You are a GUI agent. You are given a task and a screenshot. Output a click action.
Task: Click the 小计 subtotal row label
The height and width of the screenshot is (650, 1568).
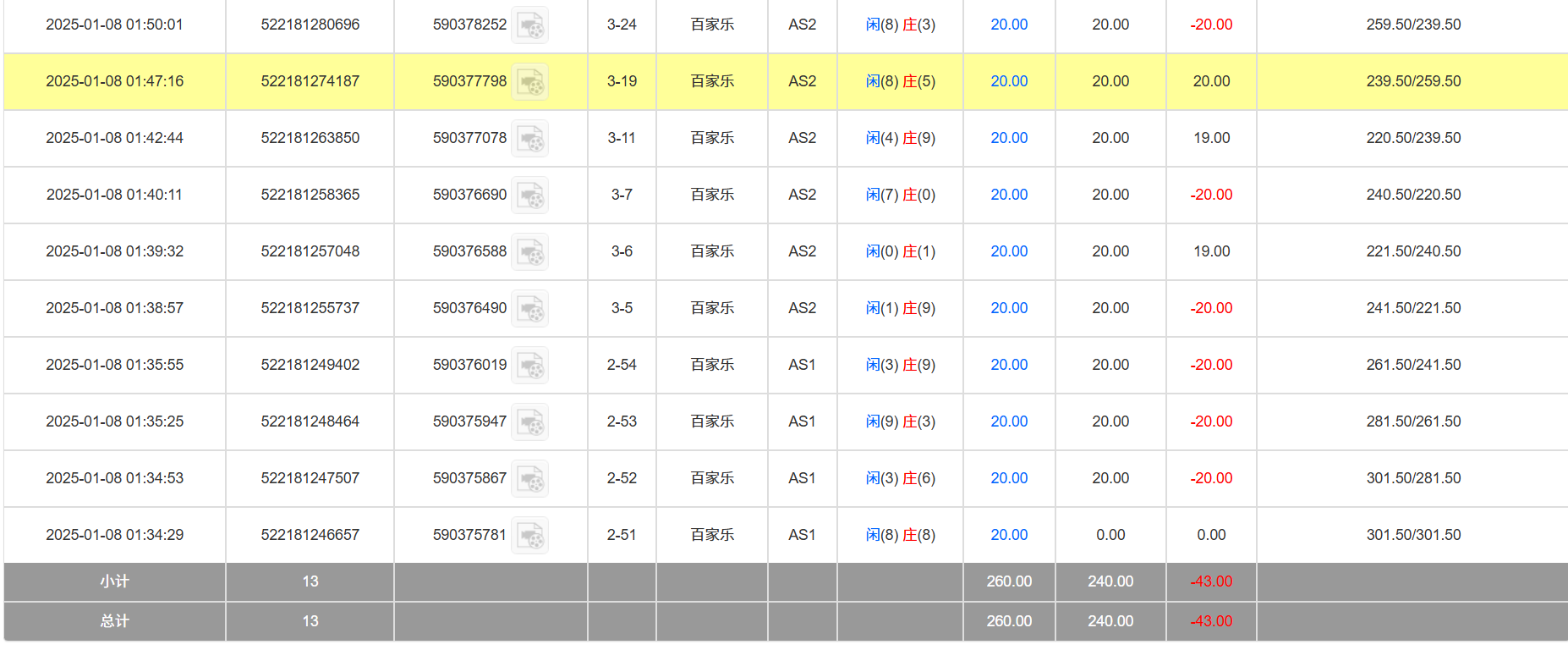click(x=114, y=581)
